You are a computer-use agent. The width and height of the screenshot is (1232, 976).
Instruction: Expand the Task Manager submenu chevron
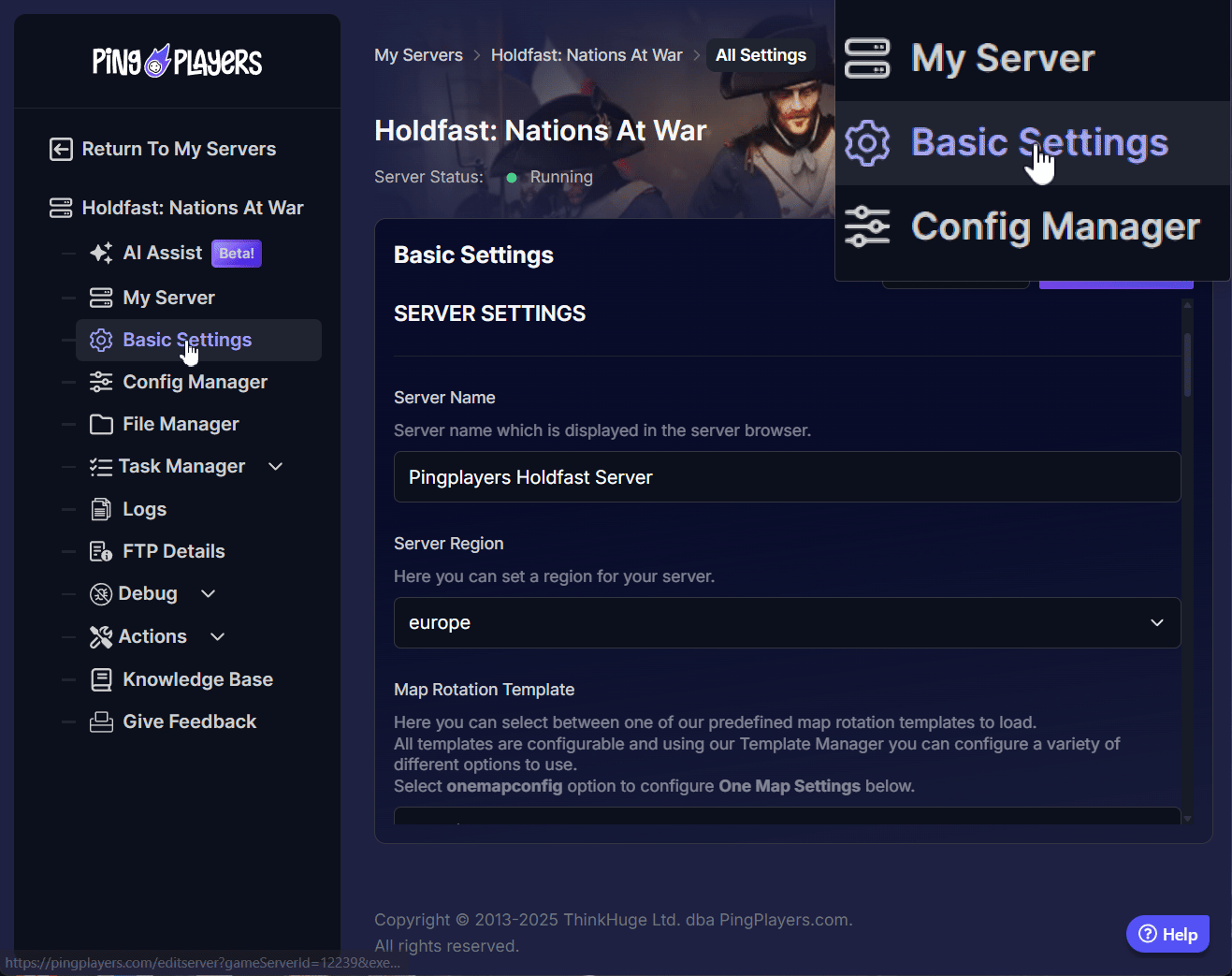(276, 466)
